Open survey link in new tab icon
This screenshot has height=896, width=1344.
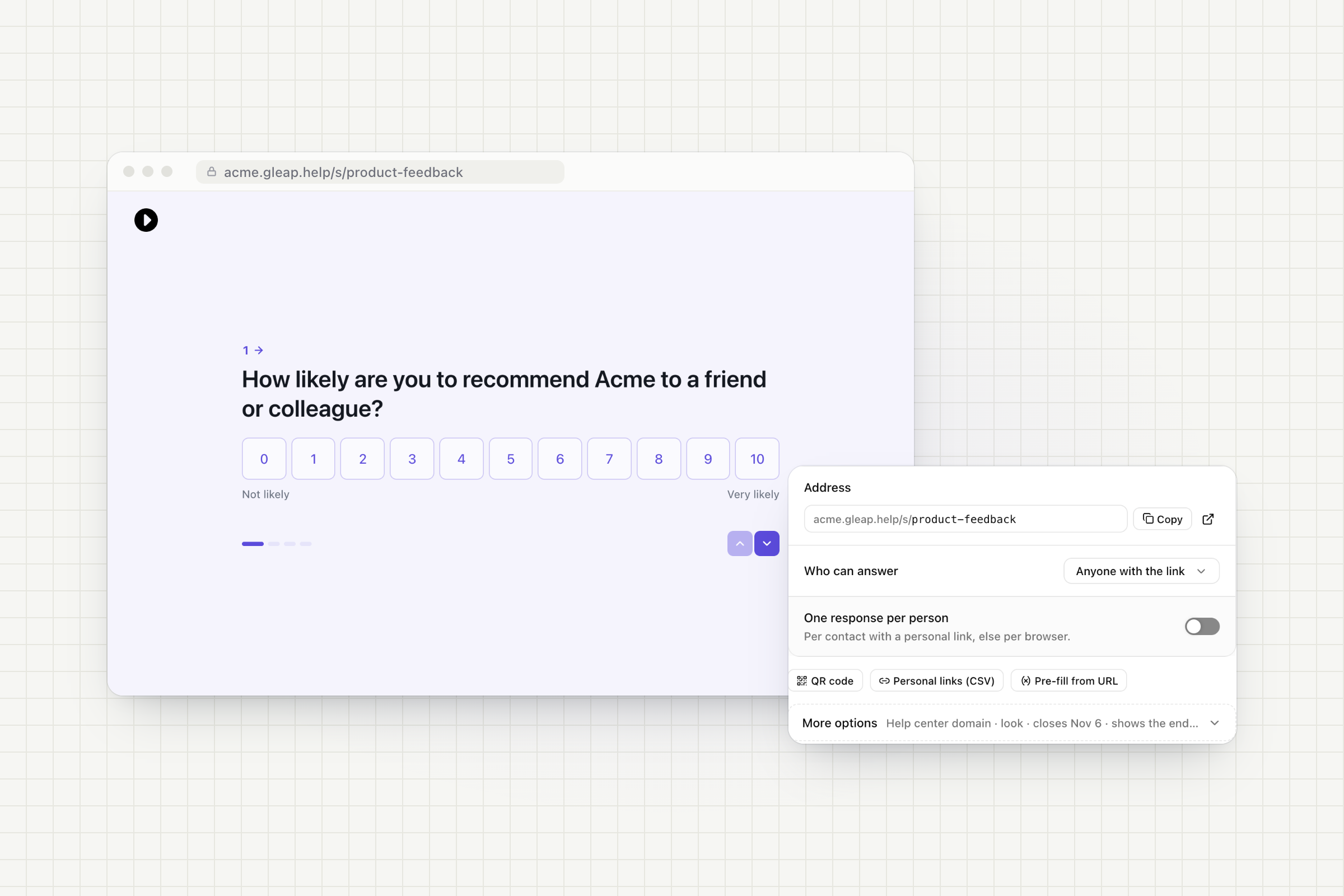[x=1208, y=519]
